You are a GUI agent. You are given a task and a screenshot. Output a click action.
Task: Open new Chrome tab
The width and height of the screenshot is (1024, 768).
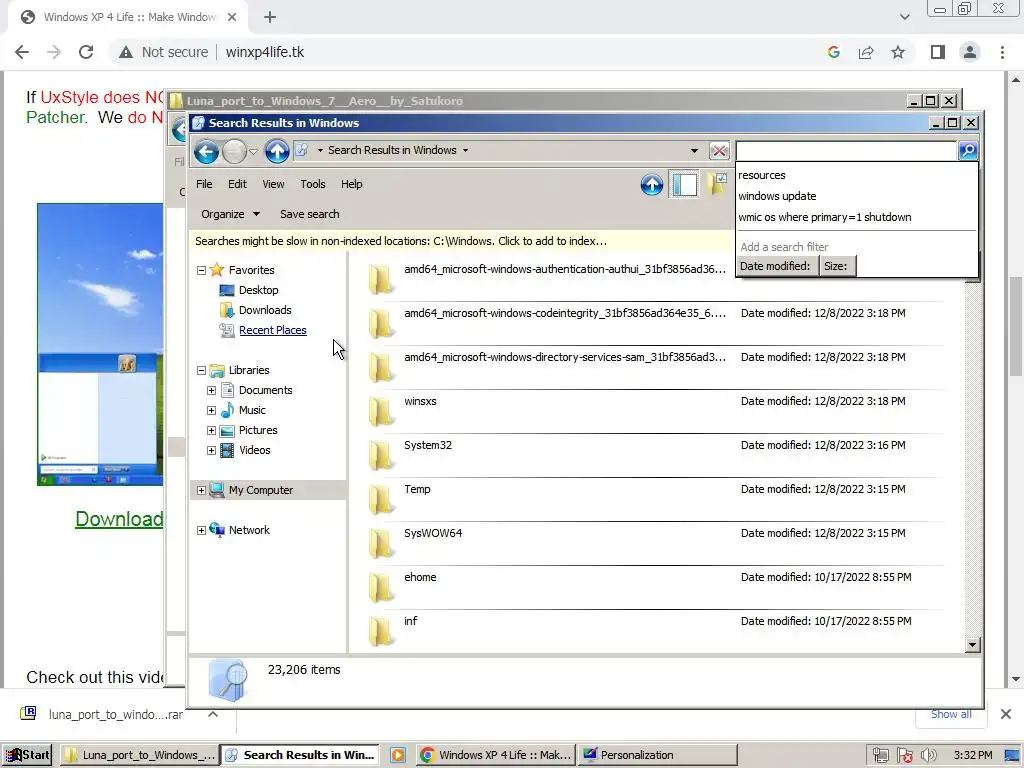point(270,18)
